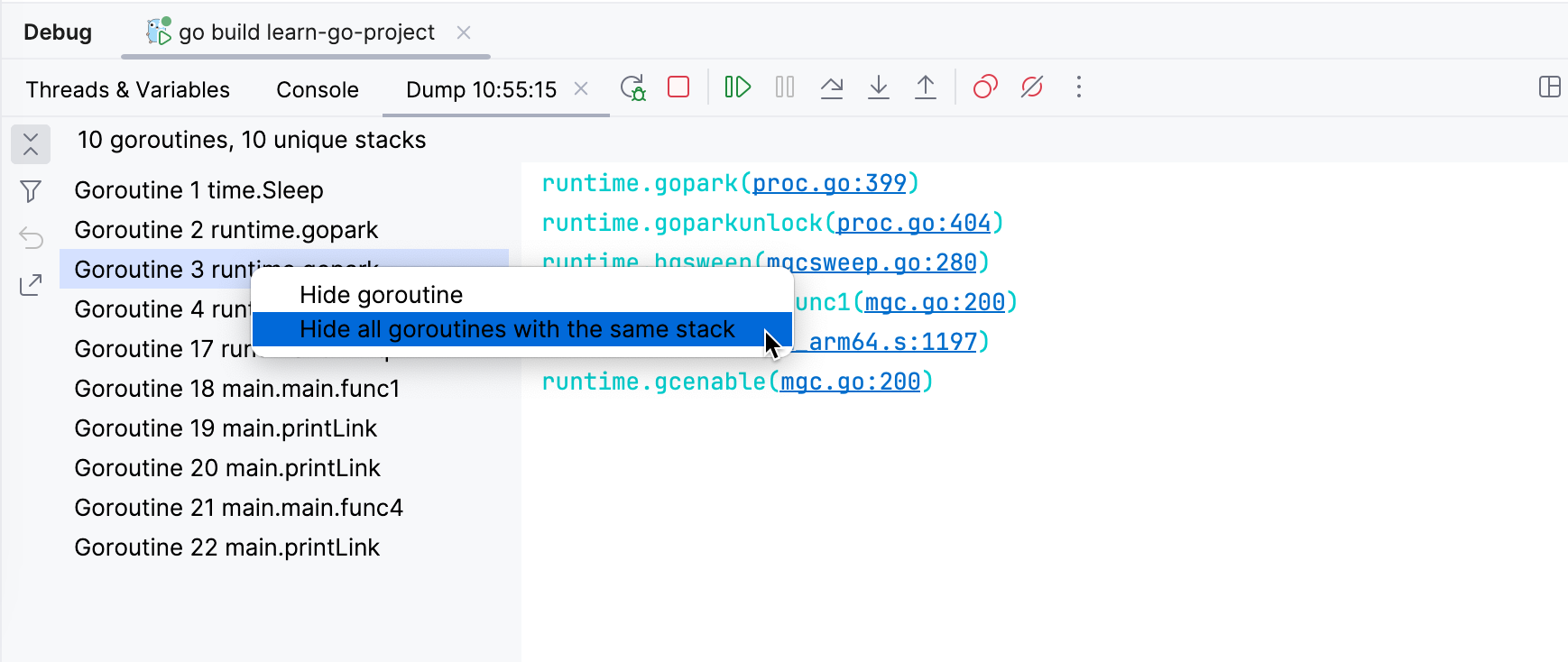The image size is (1568, 662).
Task: Click the Rerun debug icon
Action: coord(633,87)
